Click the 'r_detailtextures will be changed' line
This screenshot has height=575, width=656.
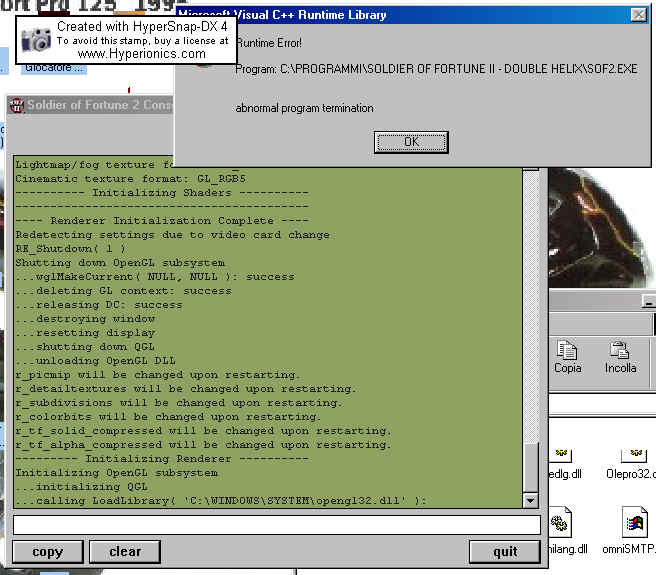tap(186, 389)
